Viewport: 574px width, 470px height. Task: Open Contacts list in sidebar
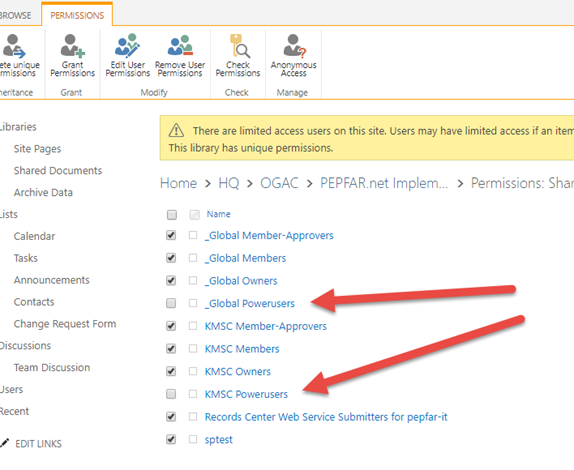pyautogui.click(x=34, y=302)
